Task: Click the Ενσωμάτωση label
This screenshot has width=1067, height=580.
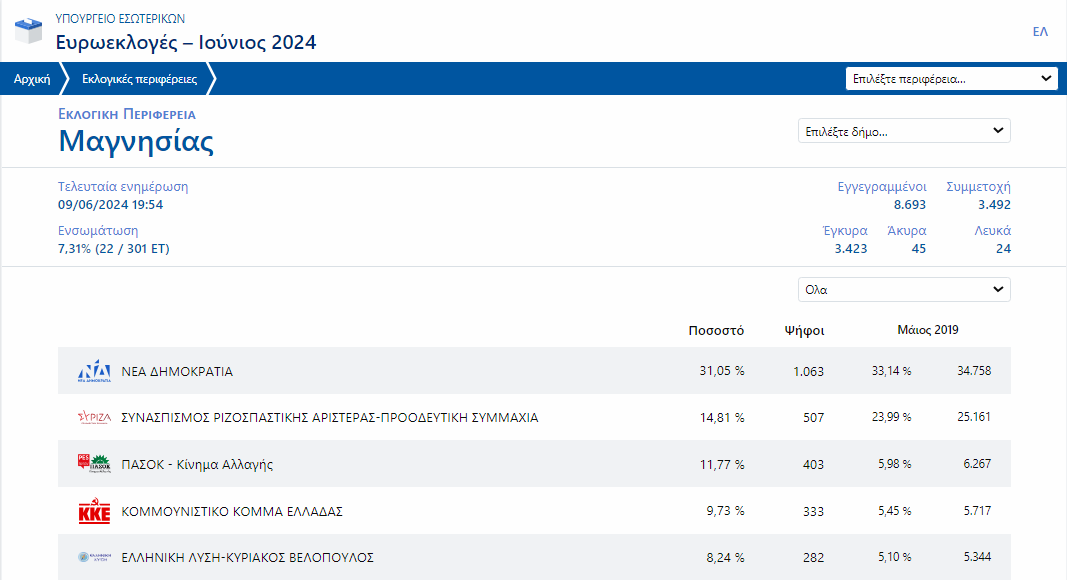Action: click(98, 231)
